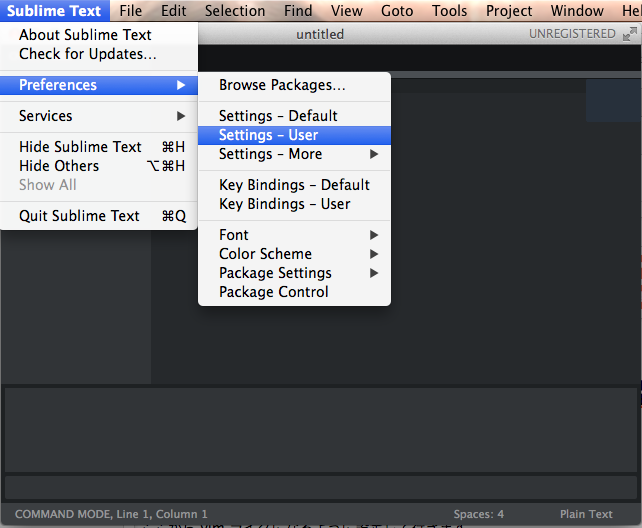Choose Hide Others
642x528 pixels.
pos(99,166)
